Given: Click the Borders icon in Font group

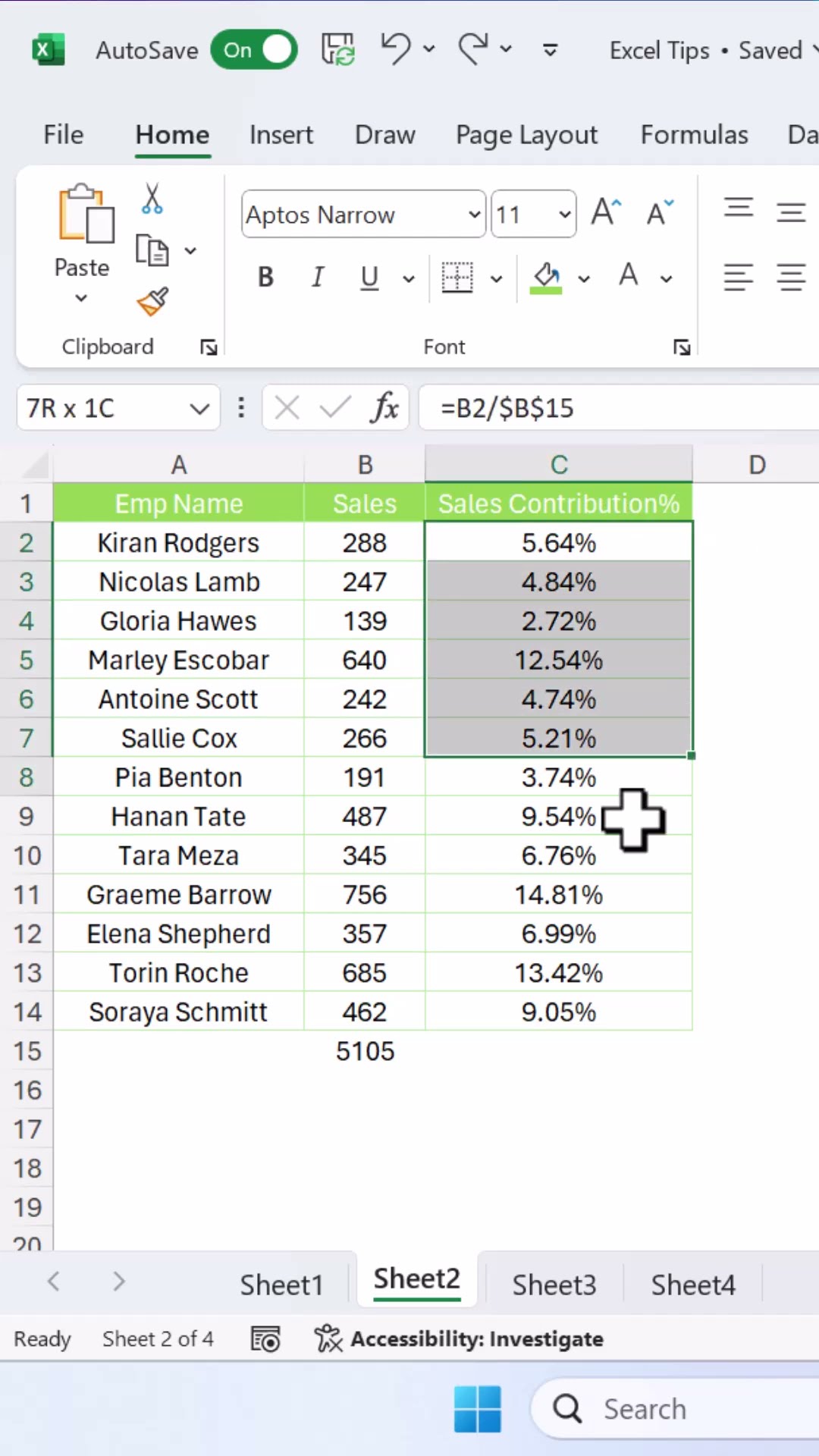Looking at the screenshot, I should click(457, 278).
